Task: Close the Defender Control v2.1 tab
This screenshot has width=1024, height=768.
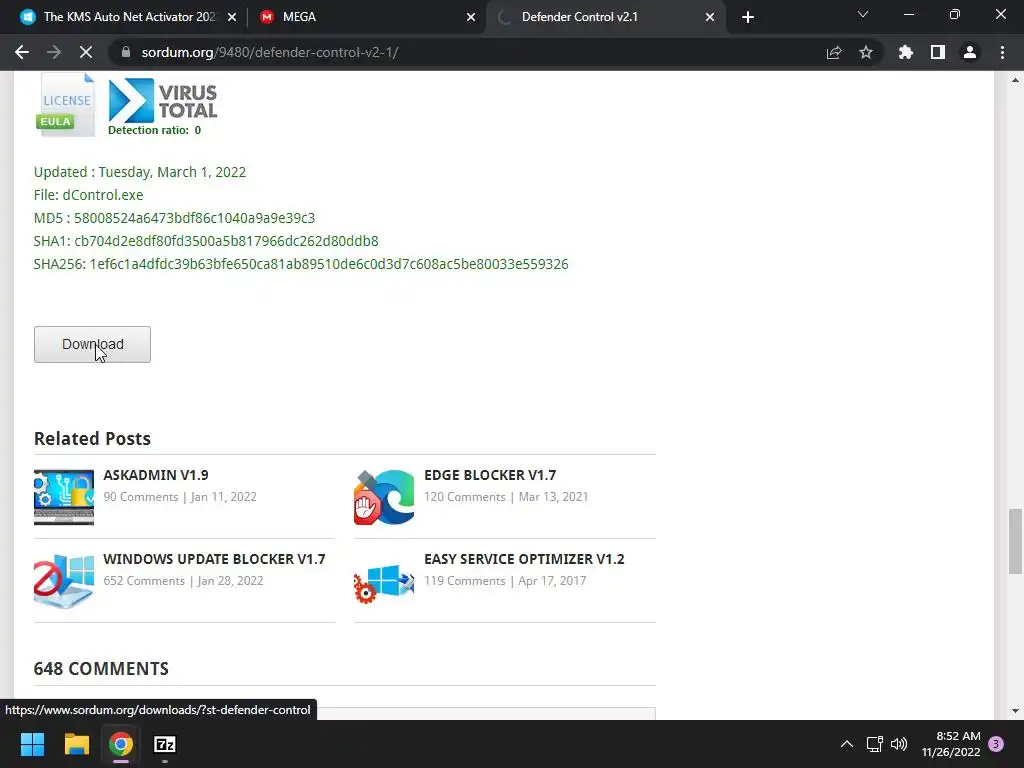Action: tap(710, 17)
